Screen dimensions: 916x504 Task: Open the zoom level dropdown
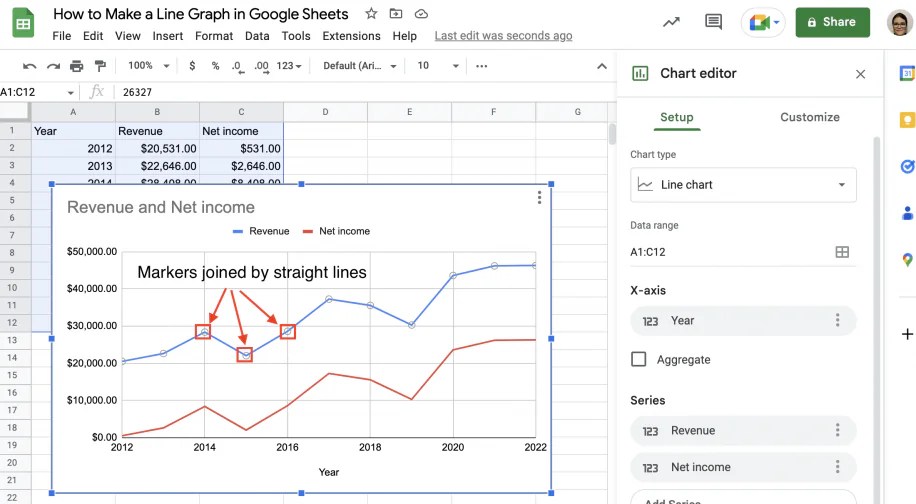[148, 66]
